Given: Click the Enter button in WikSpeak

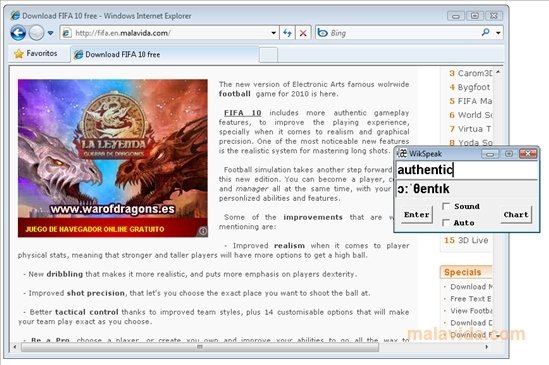Looking at the screenshot, I should (x=417, y=214).
